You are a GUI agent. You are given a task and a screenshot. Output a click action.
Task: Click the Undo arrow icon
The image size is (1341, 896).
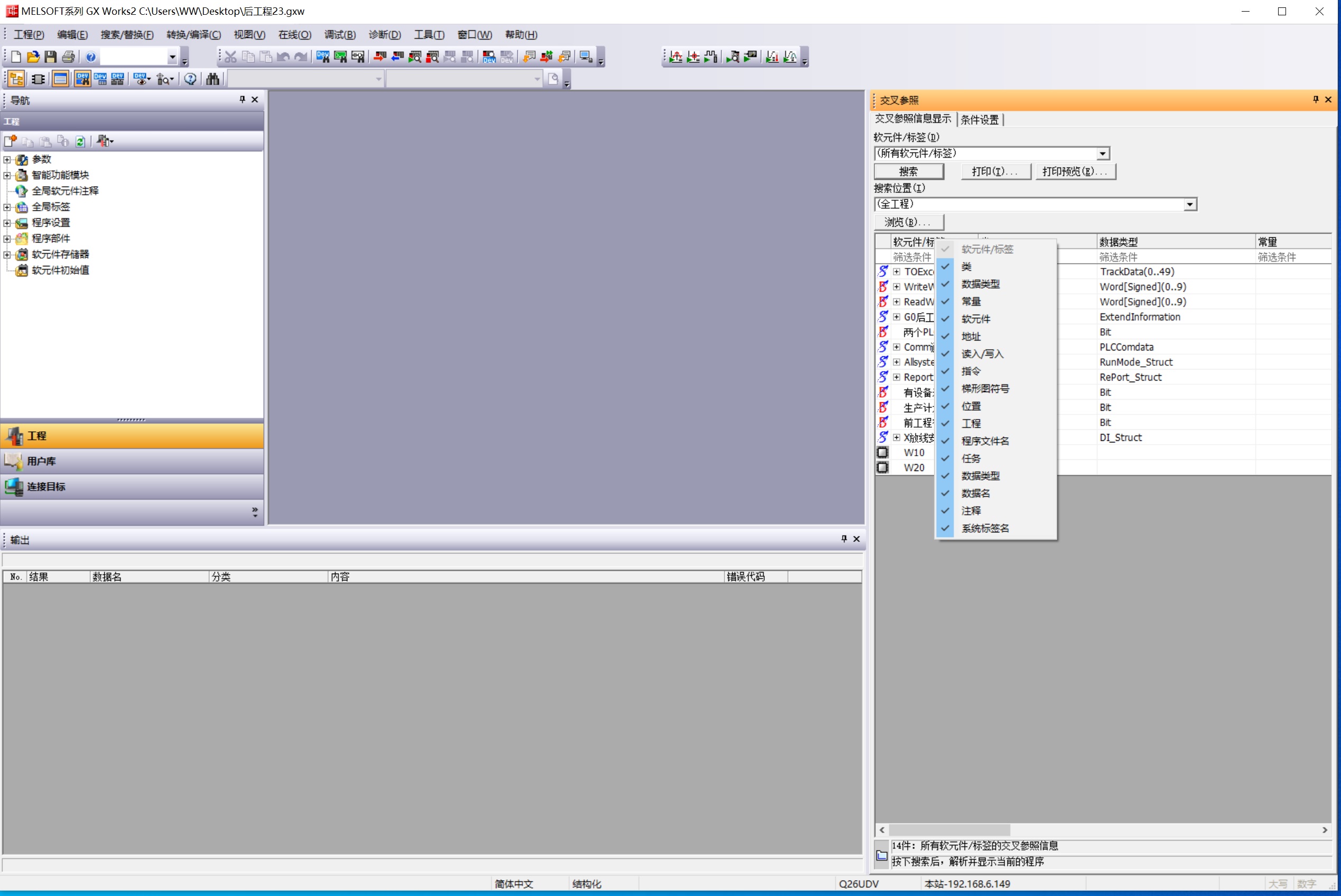283,57
